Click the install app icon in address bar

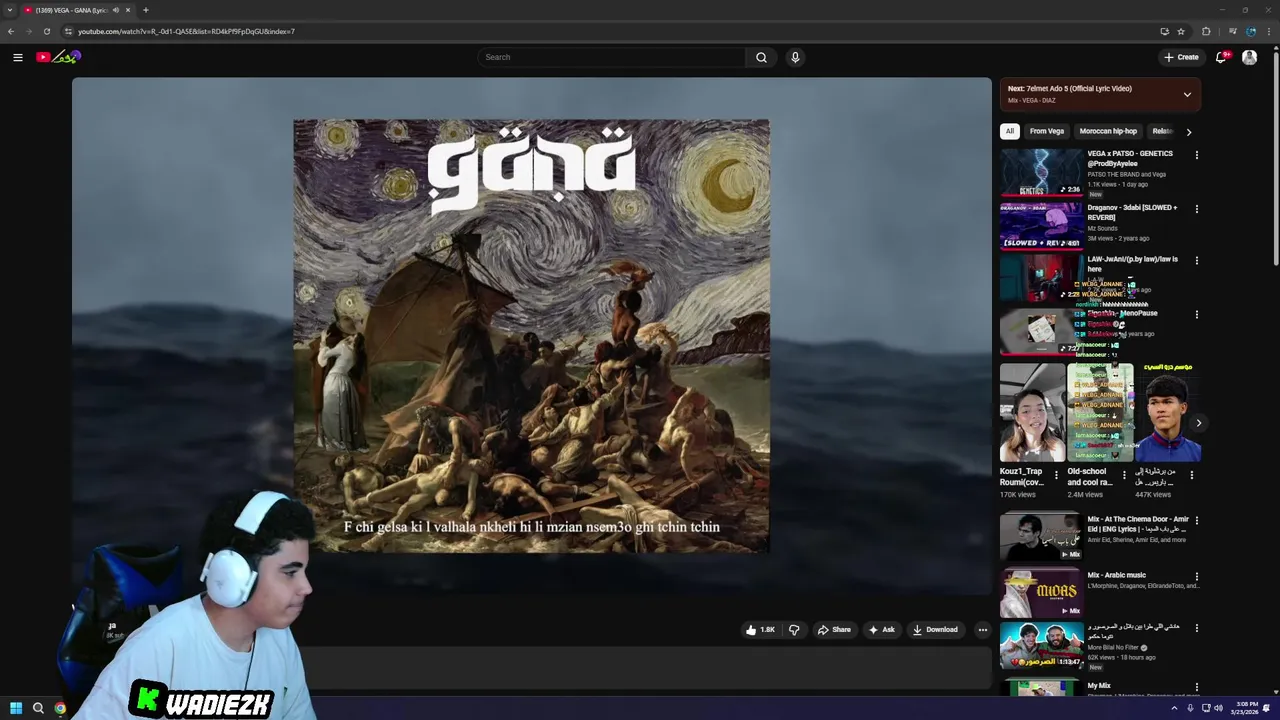1164,31
